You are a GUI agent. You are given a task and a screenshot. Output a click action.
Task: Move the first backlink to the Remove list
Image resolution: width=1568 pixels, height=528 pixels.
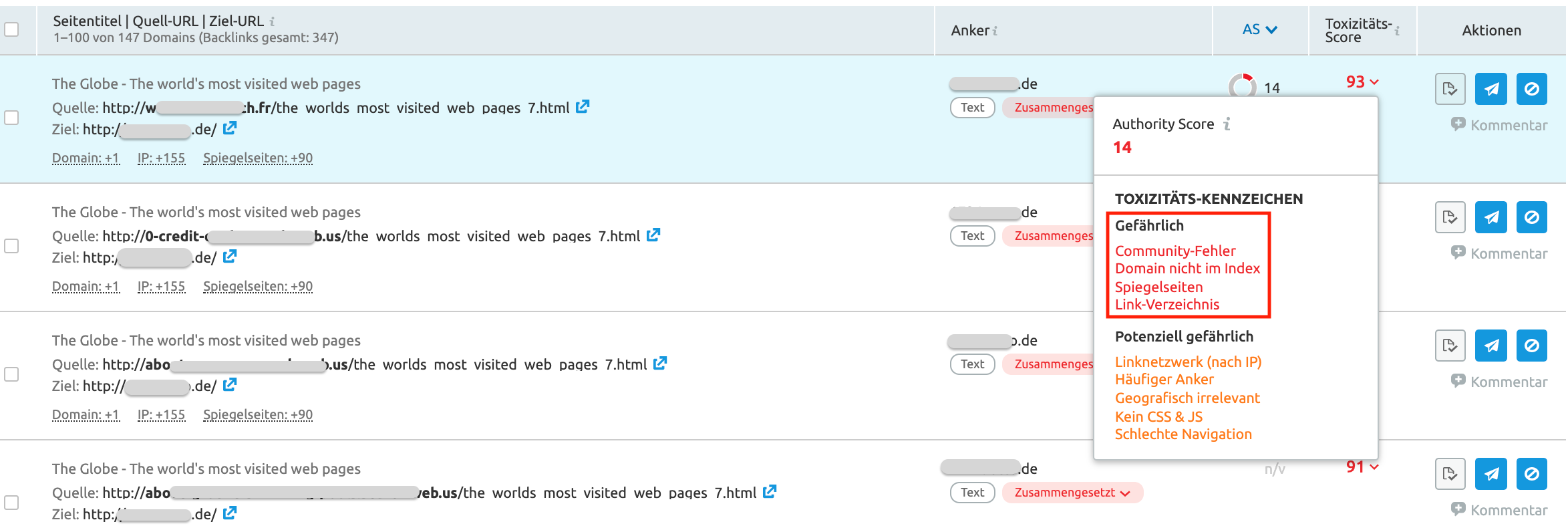click(x=1450, y=88)
